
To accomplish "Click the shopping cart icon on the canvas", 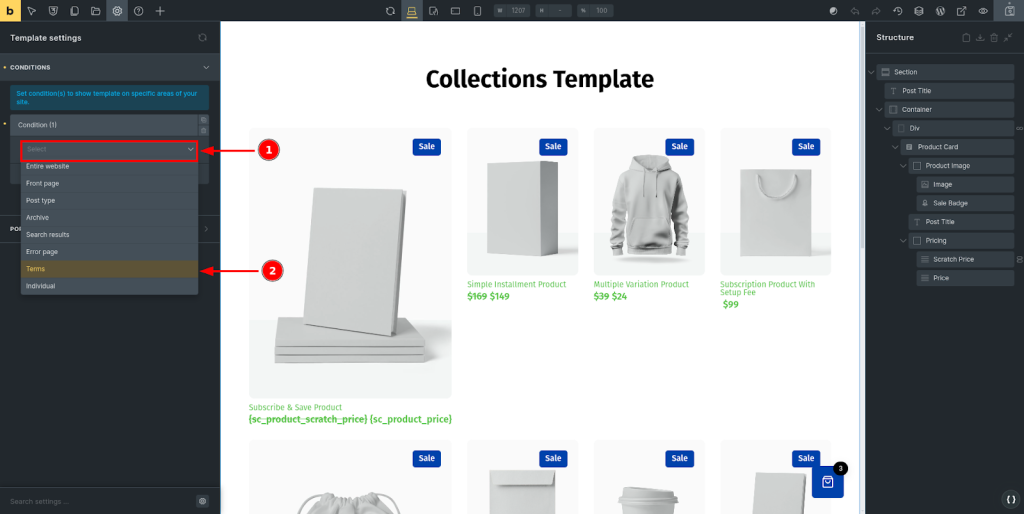I will [x=828, y=482].
